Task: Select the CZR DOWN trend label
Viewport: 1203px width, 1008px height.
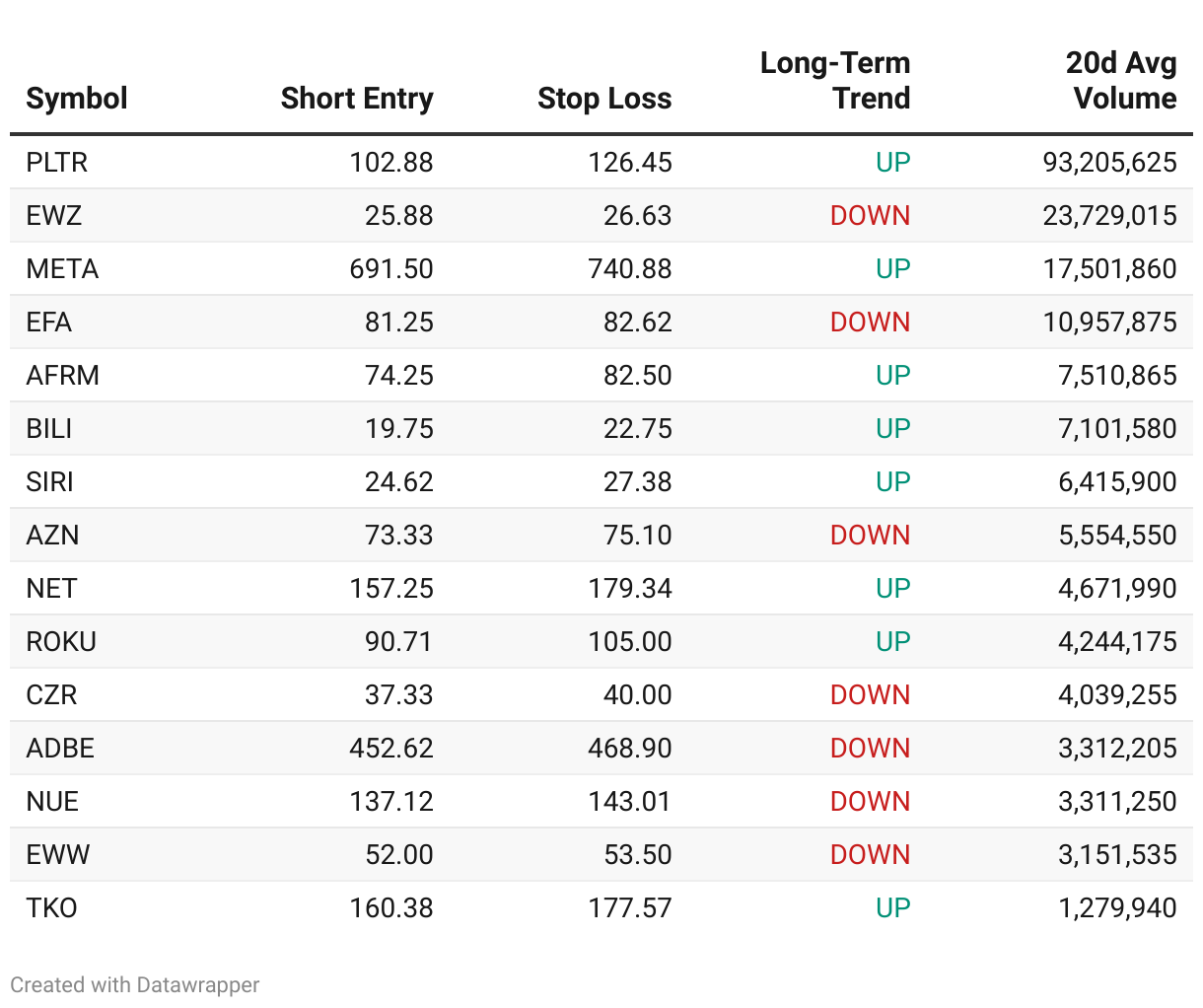Action: tap(870, 694)
